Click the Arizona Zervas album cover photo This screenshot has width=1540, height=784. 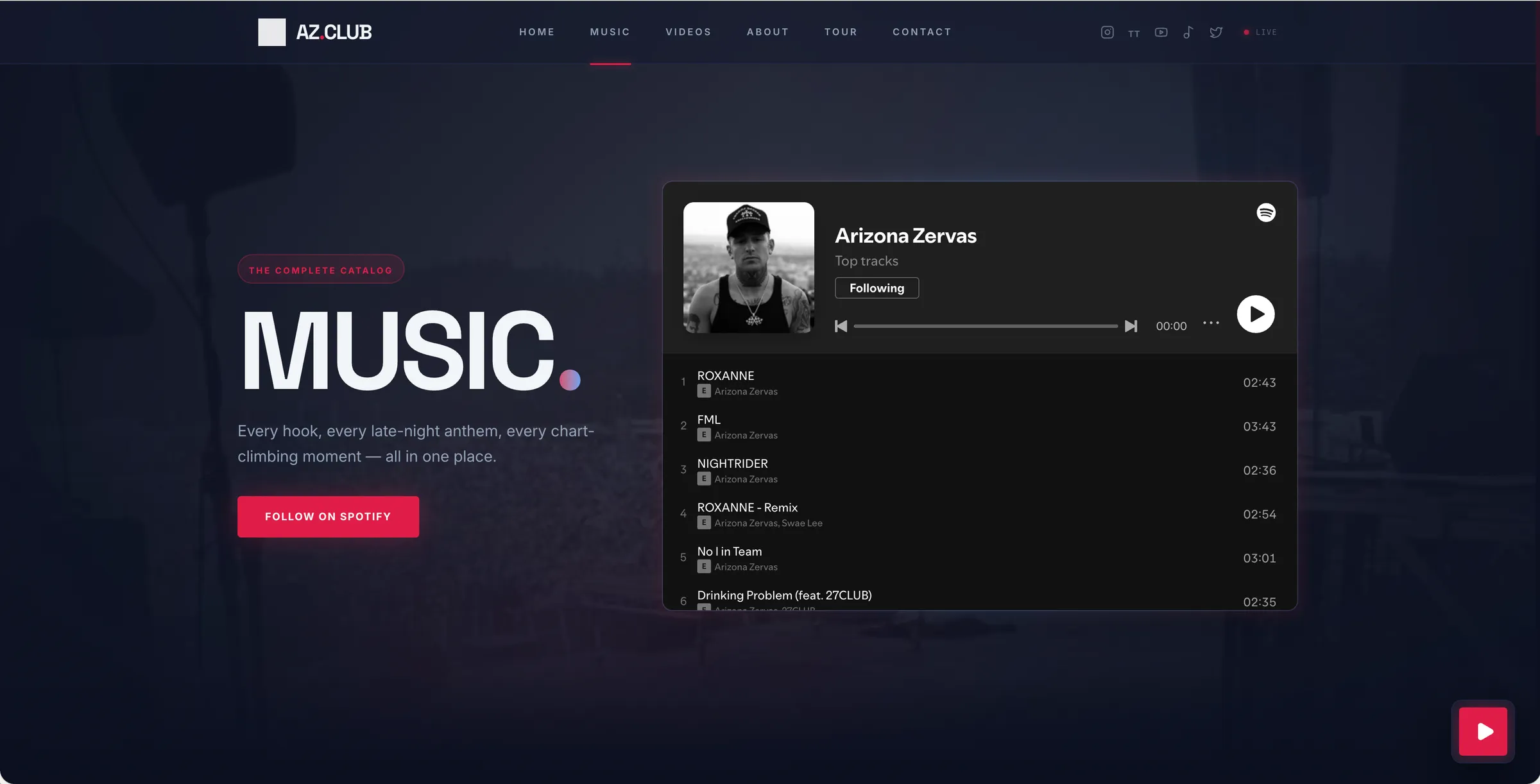click(749, 268)
